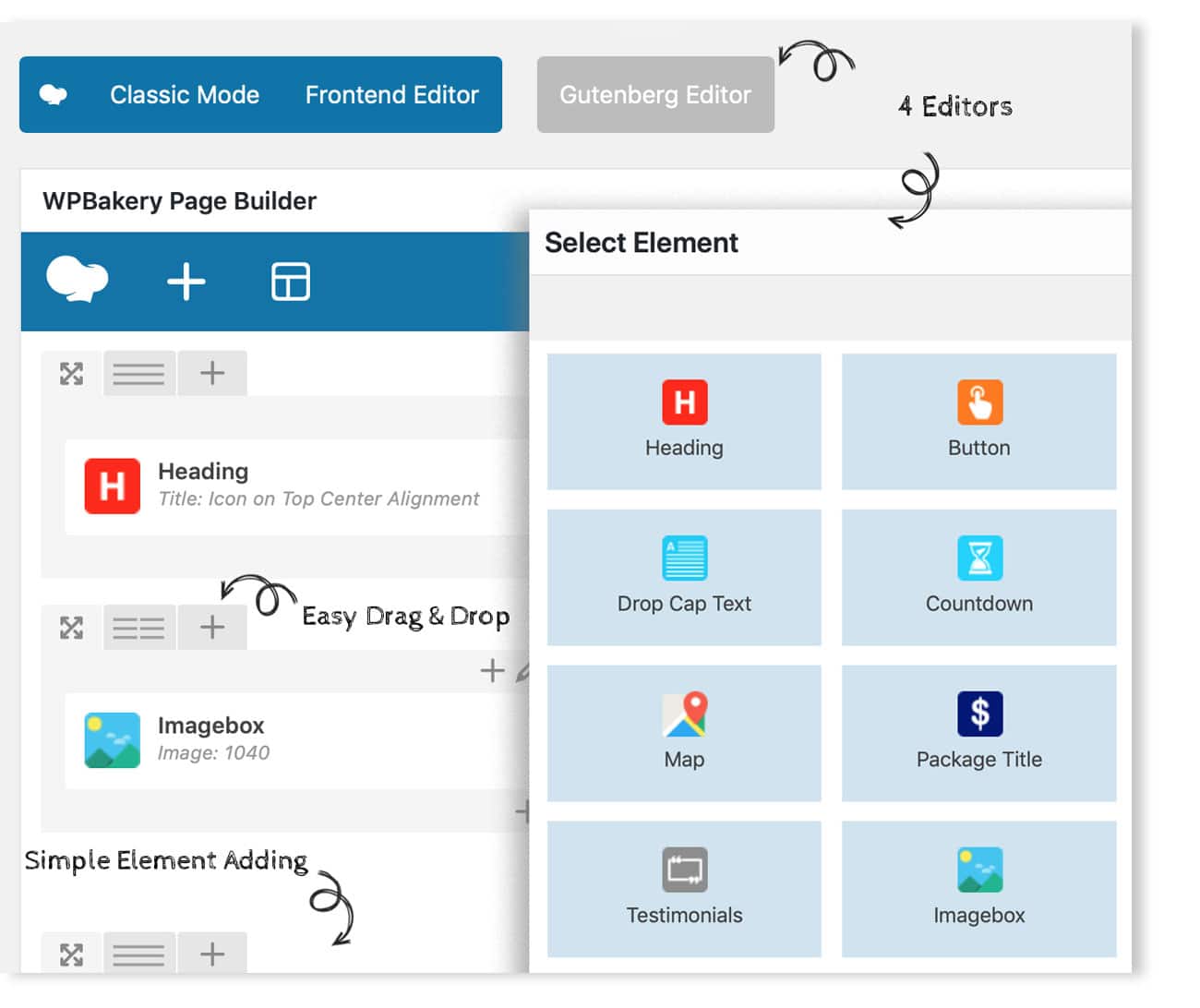Screen dimensions: 1200x1008
Task: Change column layout of Heading row
Action: [x=138, y=373]
